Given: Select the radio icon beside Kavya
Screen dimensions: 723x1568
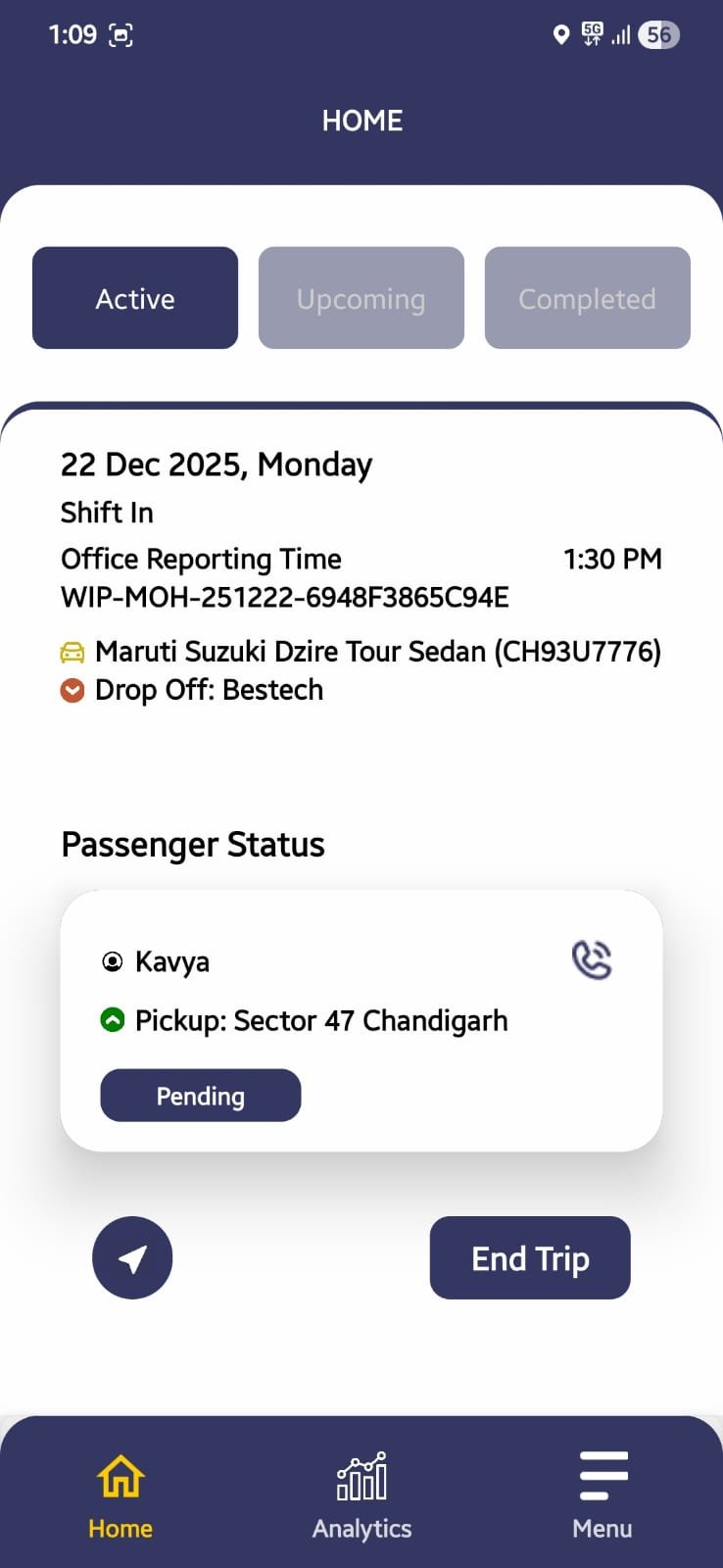Looking at the screenshot, I should pyautogui.click(x=113, y=962).
